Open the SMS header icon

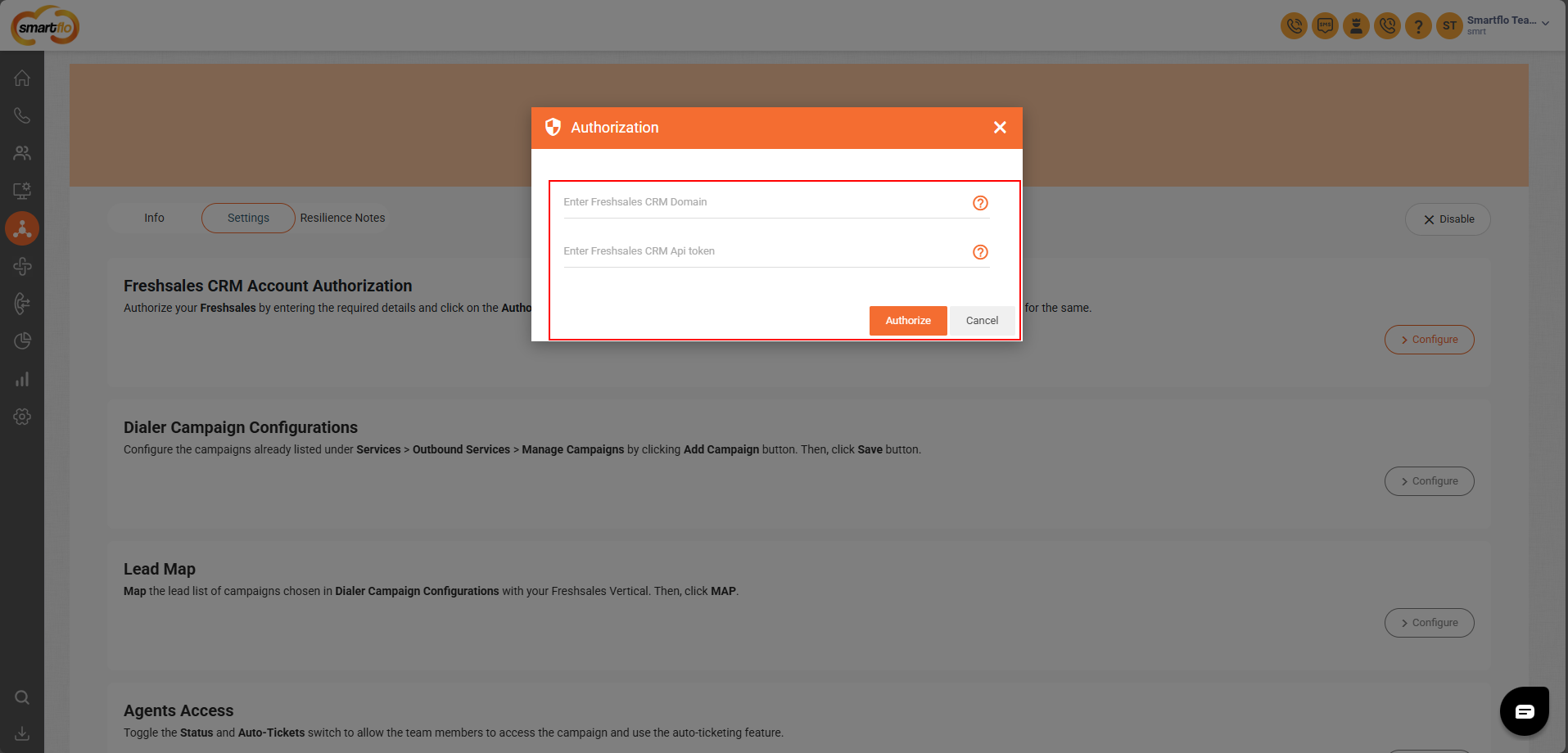[x=1325, y=25]
